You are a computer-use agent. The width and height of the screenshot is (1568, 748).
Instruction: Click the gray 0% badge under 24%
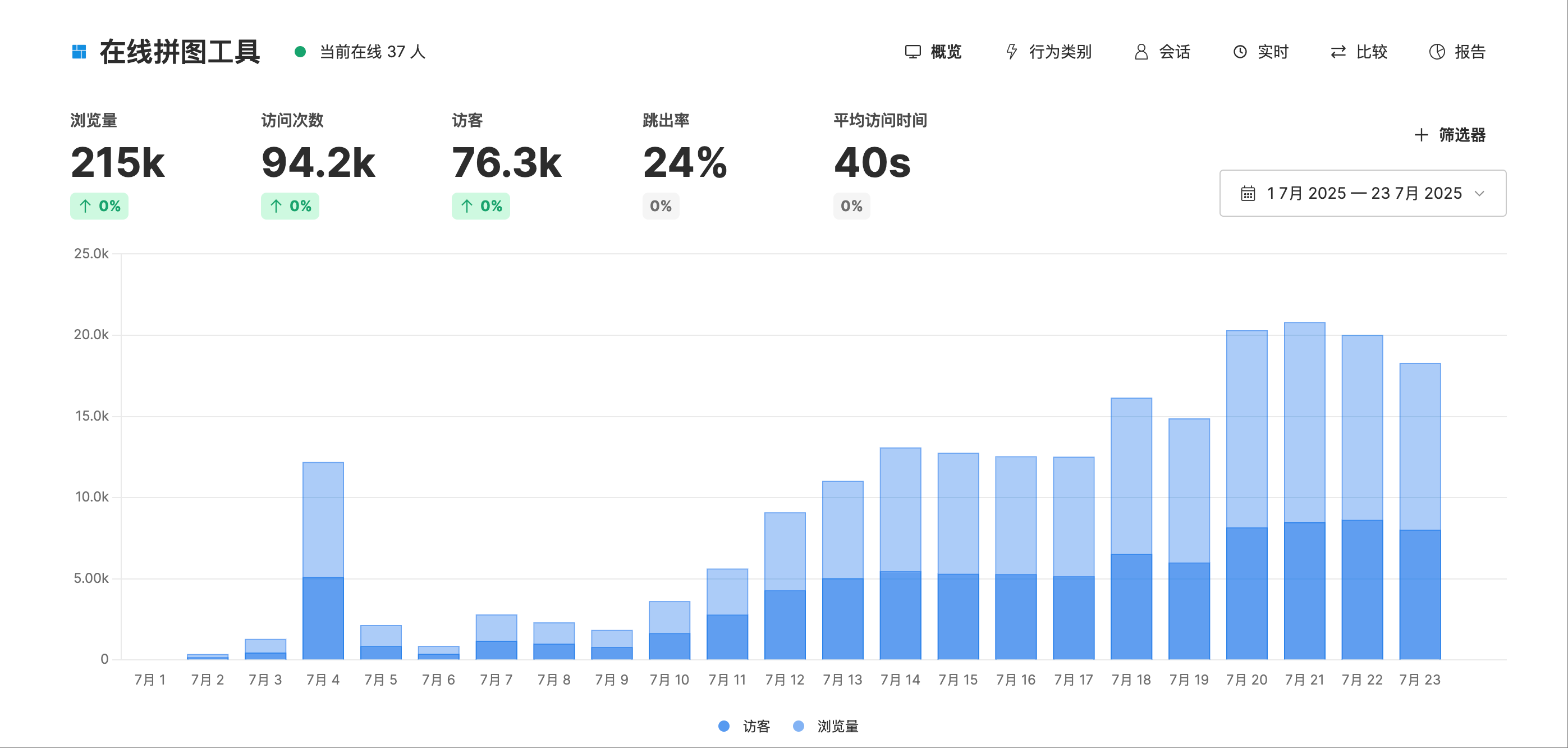[x=661, y=206]
